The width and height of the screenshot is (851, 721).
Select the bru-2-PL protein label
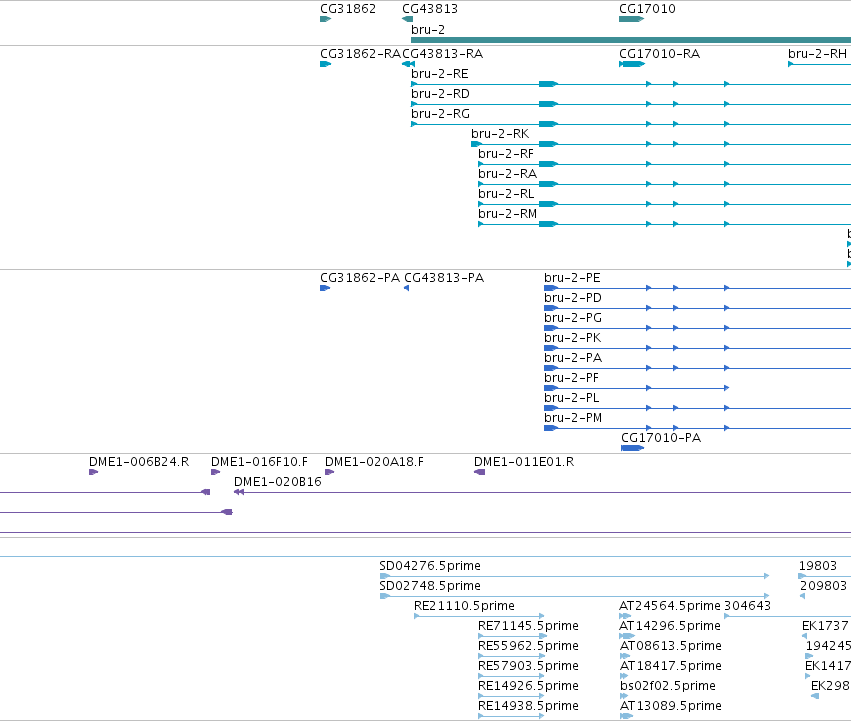coord(571,398)
